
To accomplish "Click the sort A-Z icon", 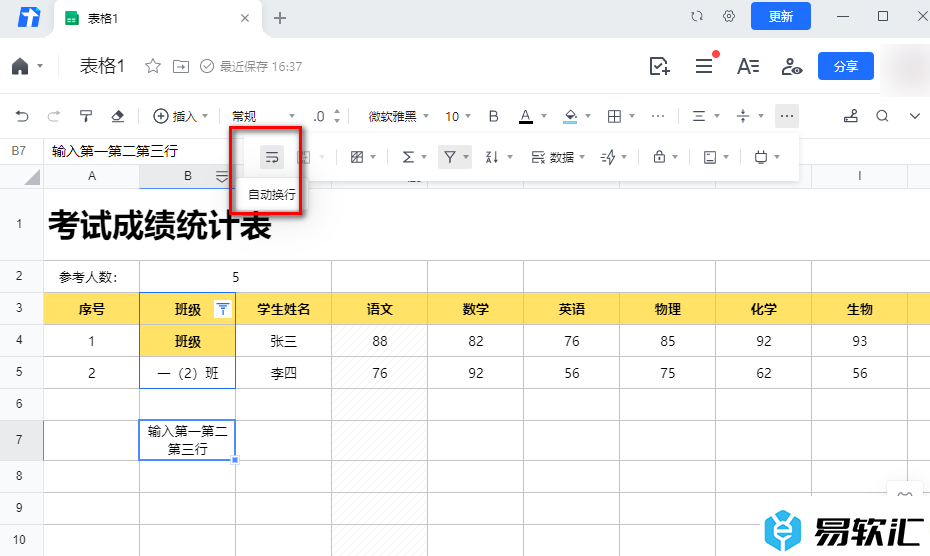I will pyautogui.click(x=492, y=157).
